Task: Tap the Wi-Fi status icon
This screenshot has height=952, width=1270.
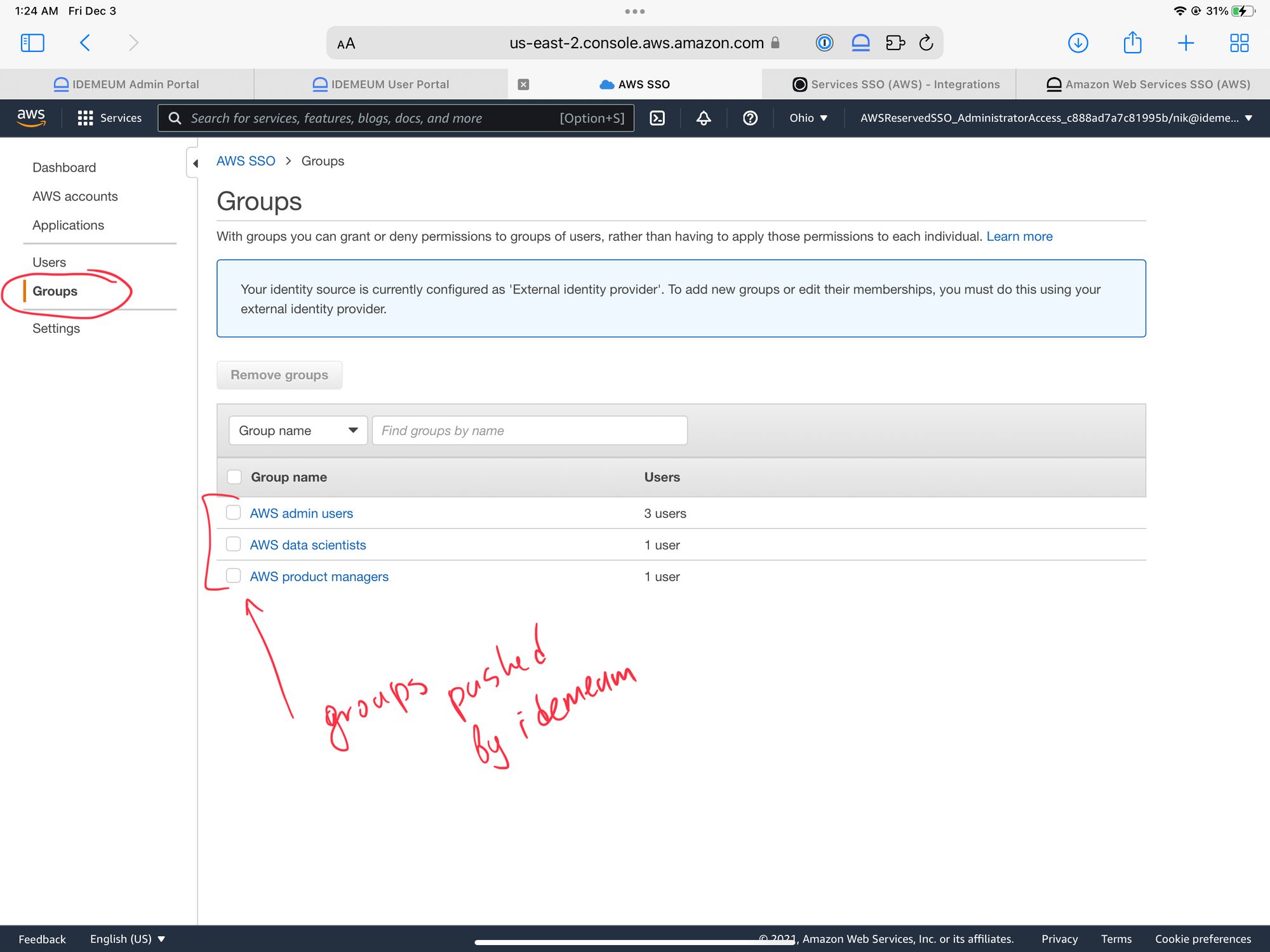Action: pos(1180,11)
